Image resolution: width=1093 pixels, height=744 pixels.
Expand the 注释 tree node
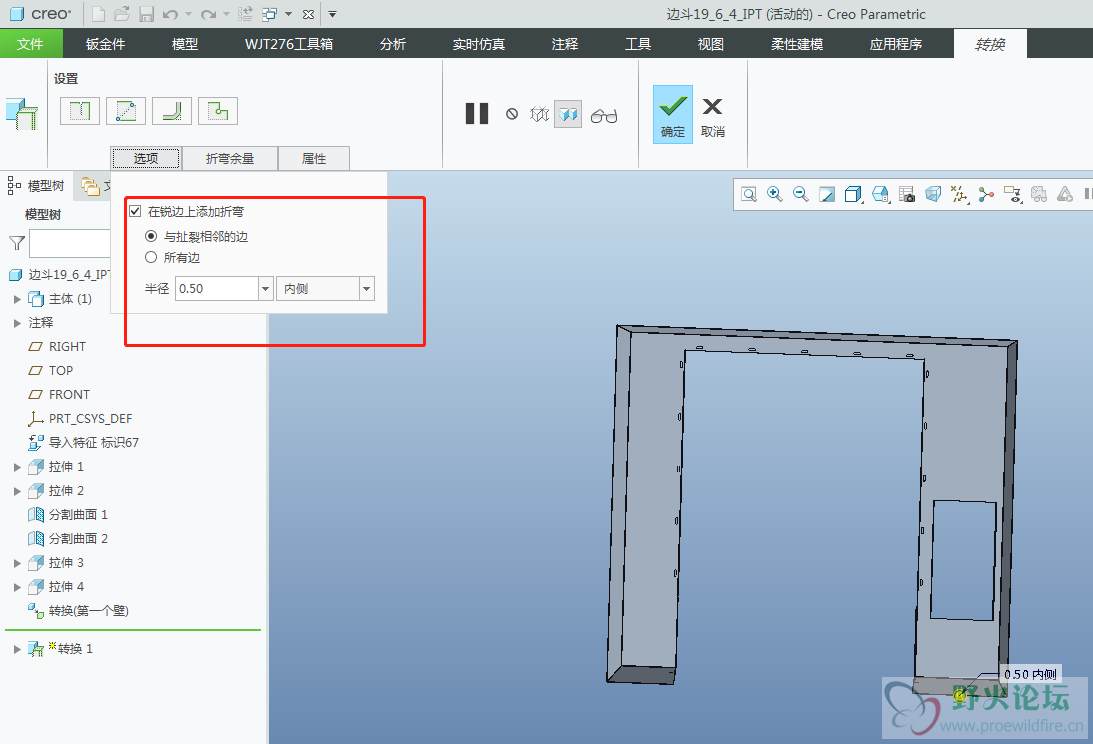click(x=17, y=323)
